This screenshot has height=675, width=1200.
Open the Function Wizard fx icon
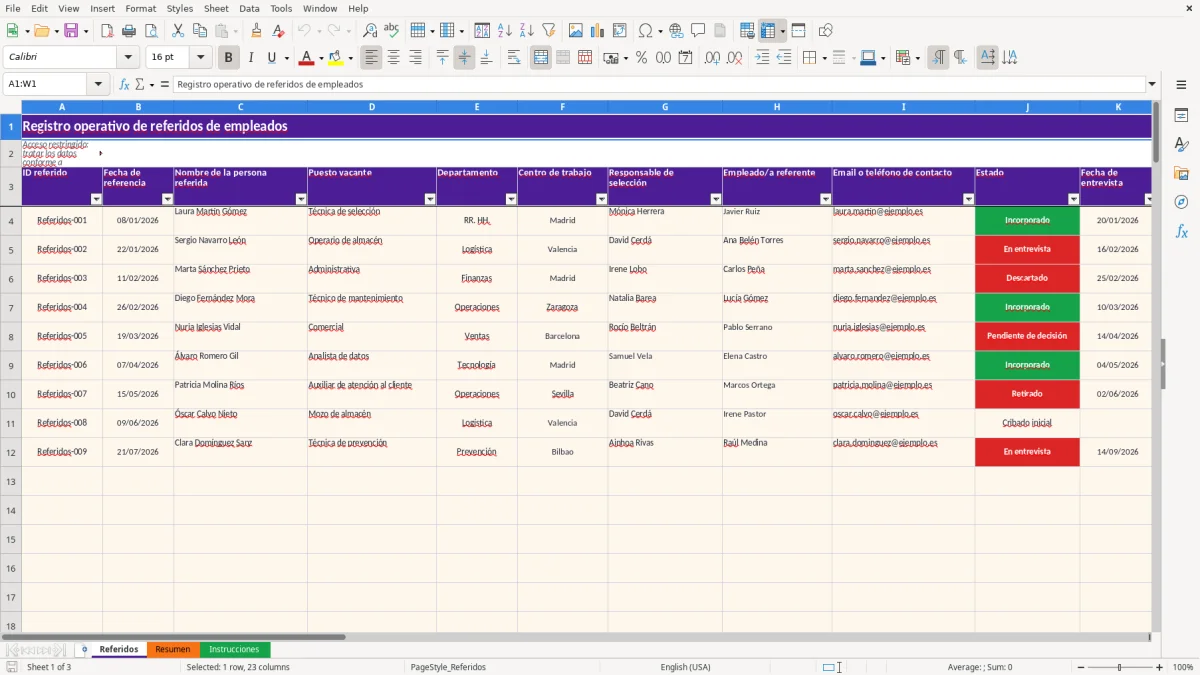tap(124, 85)
